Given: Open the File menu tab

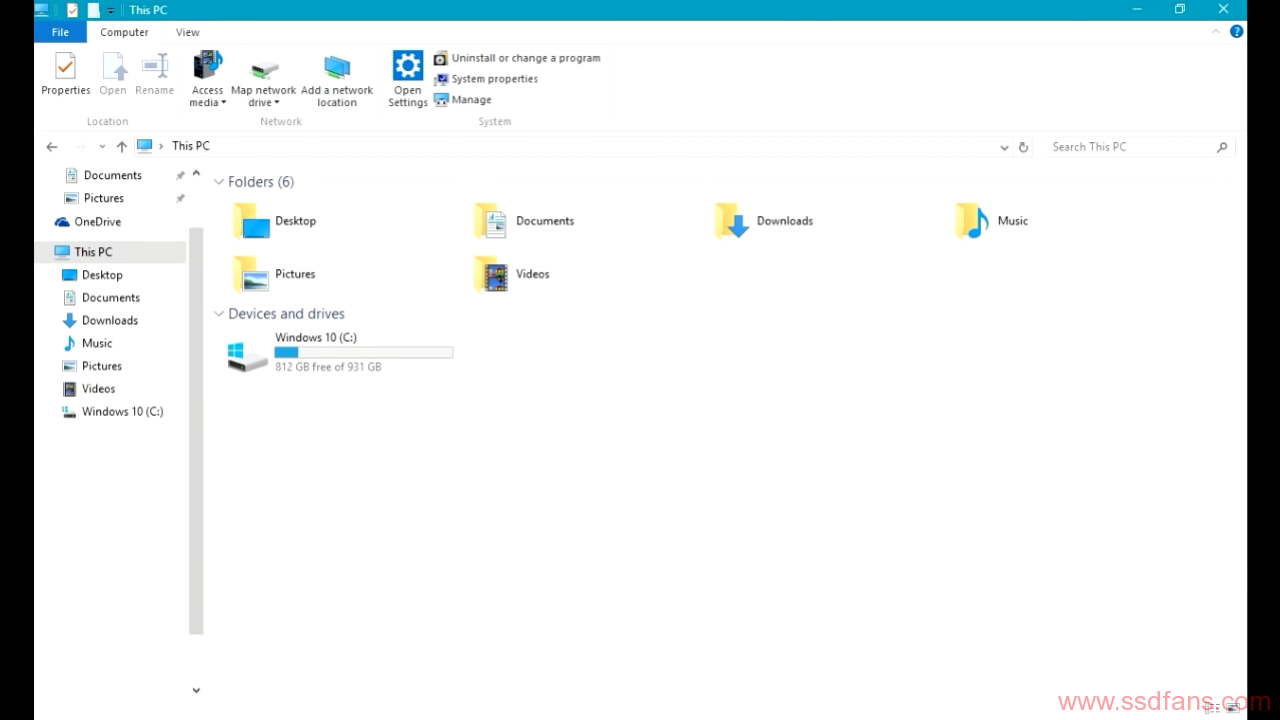Looking at the screenshot, I should click(60, 32).
